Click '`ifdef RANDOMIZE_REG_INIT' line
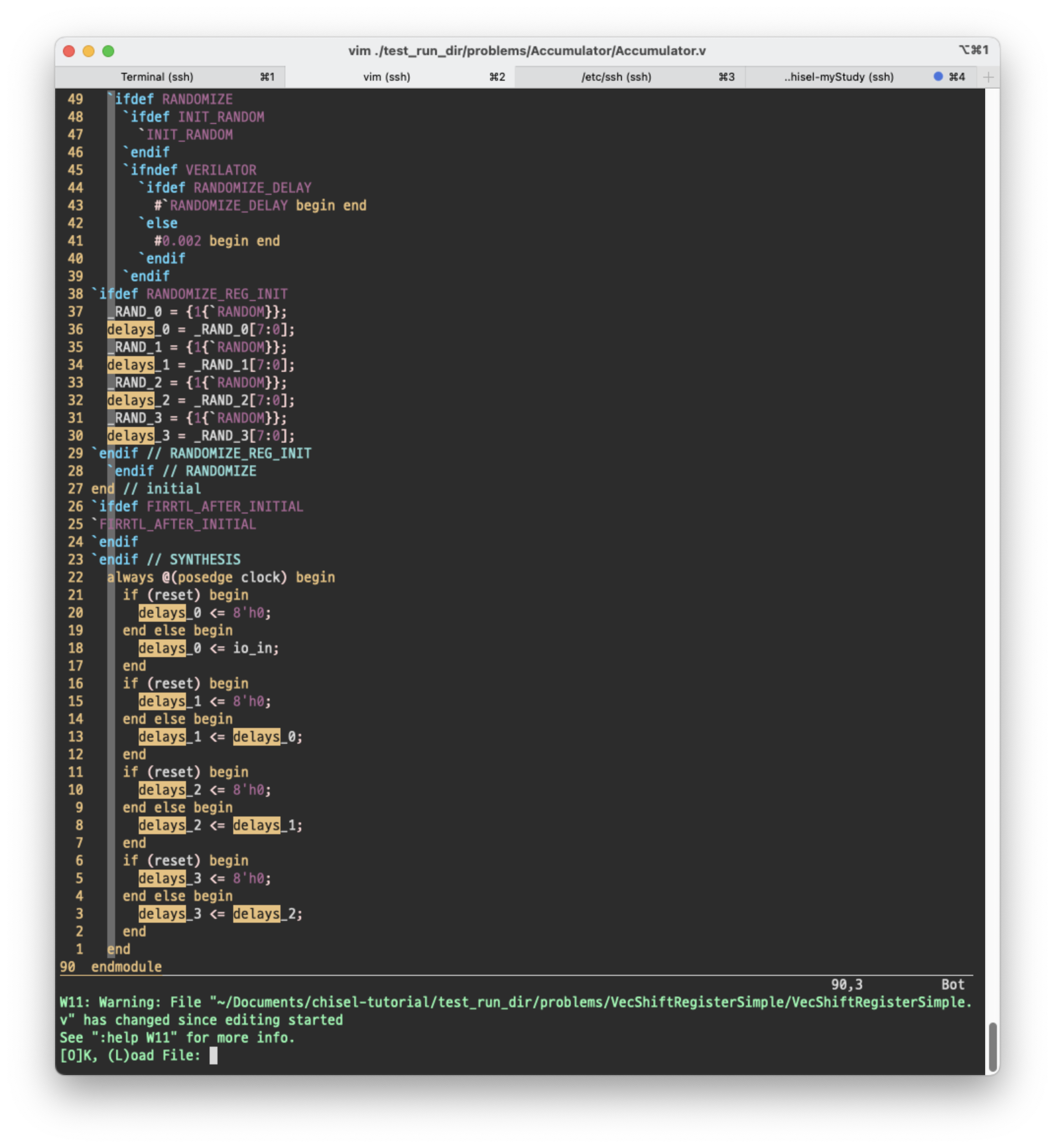Viewport: 1055px width, 1148px height. click(x=189, y=294)
